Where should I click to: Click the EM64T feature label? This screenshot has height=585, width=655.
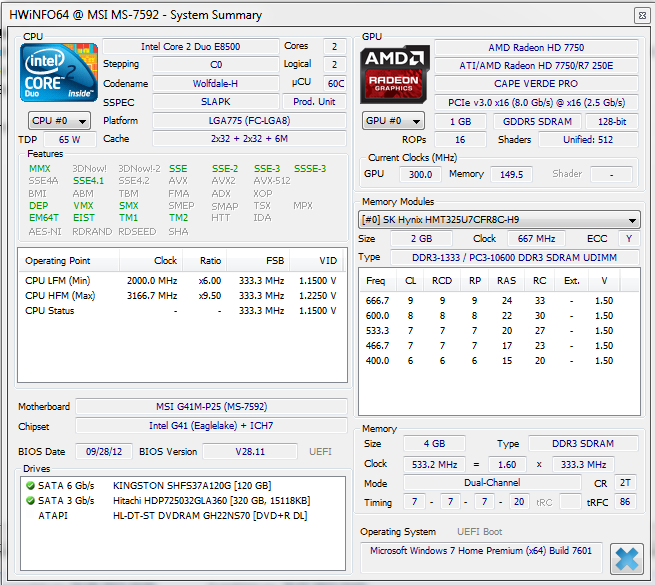coord(44,218)
